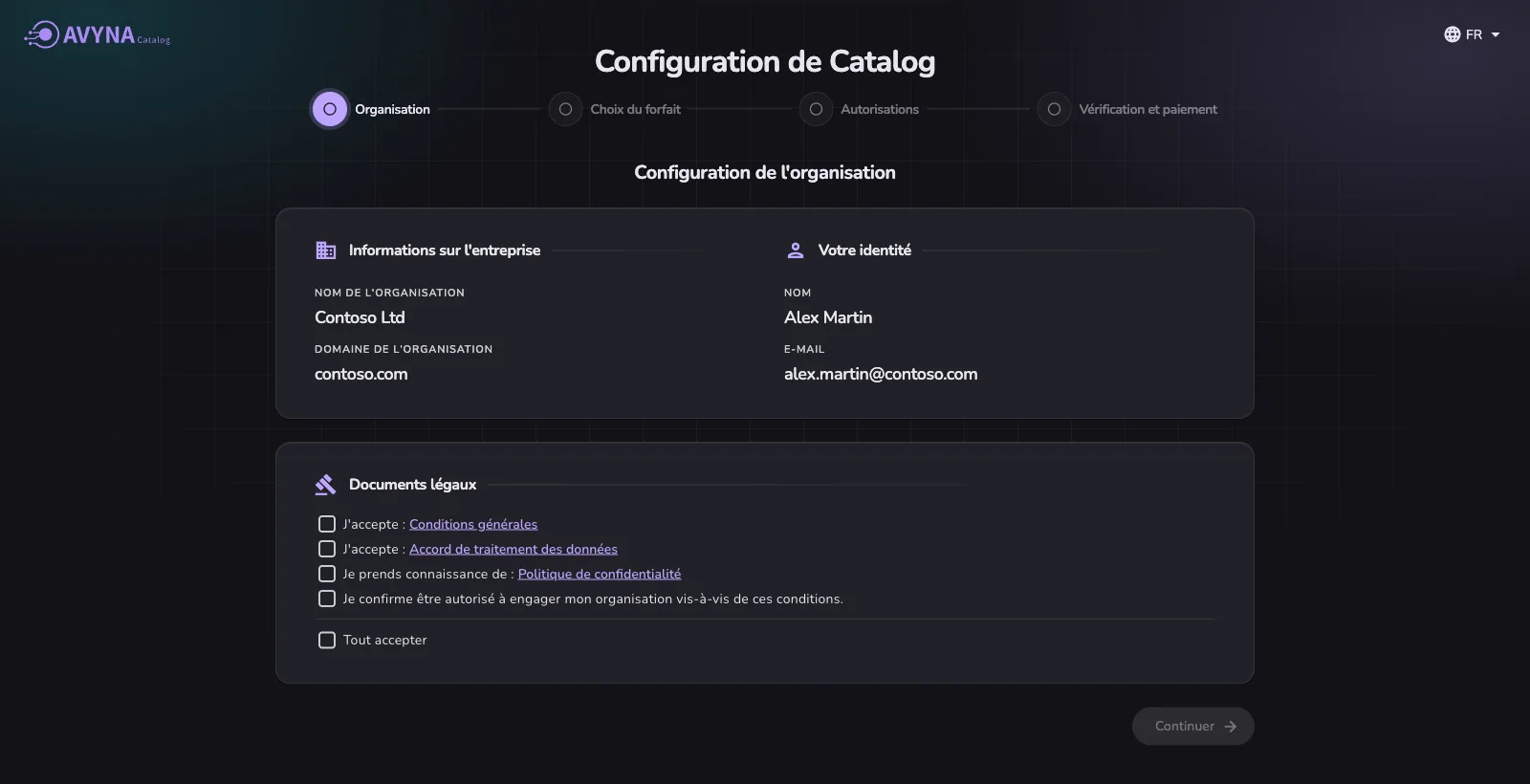
Task: Click the person icon beside Votre identité
Action: pyautogui.click(x=795, y=250)
